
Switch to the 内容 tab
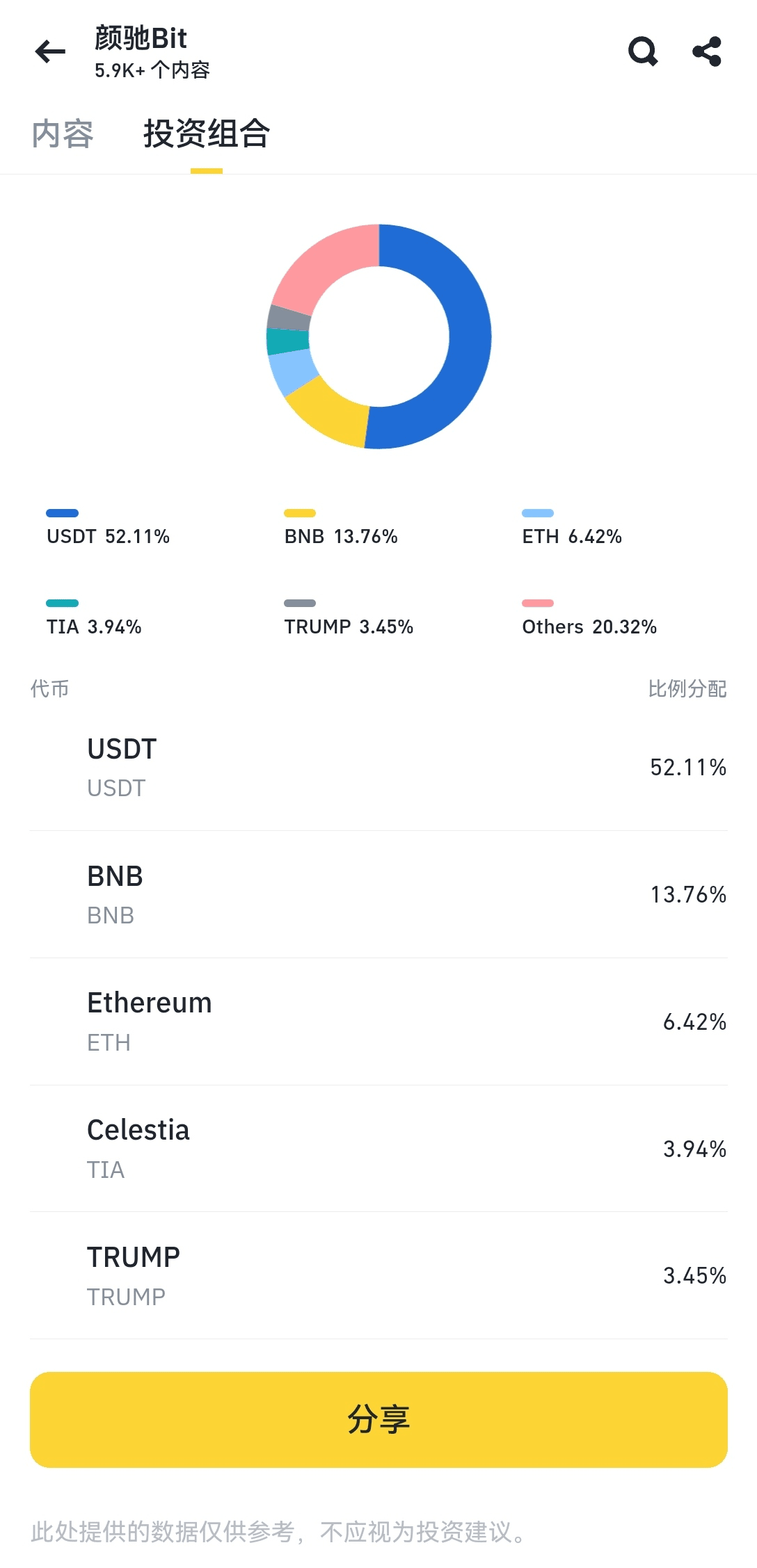63,134
